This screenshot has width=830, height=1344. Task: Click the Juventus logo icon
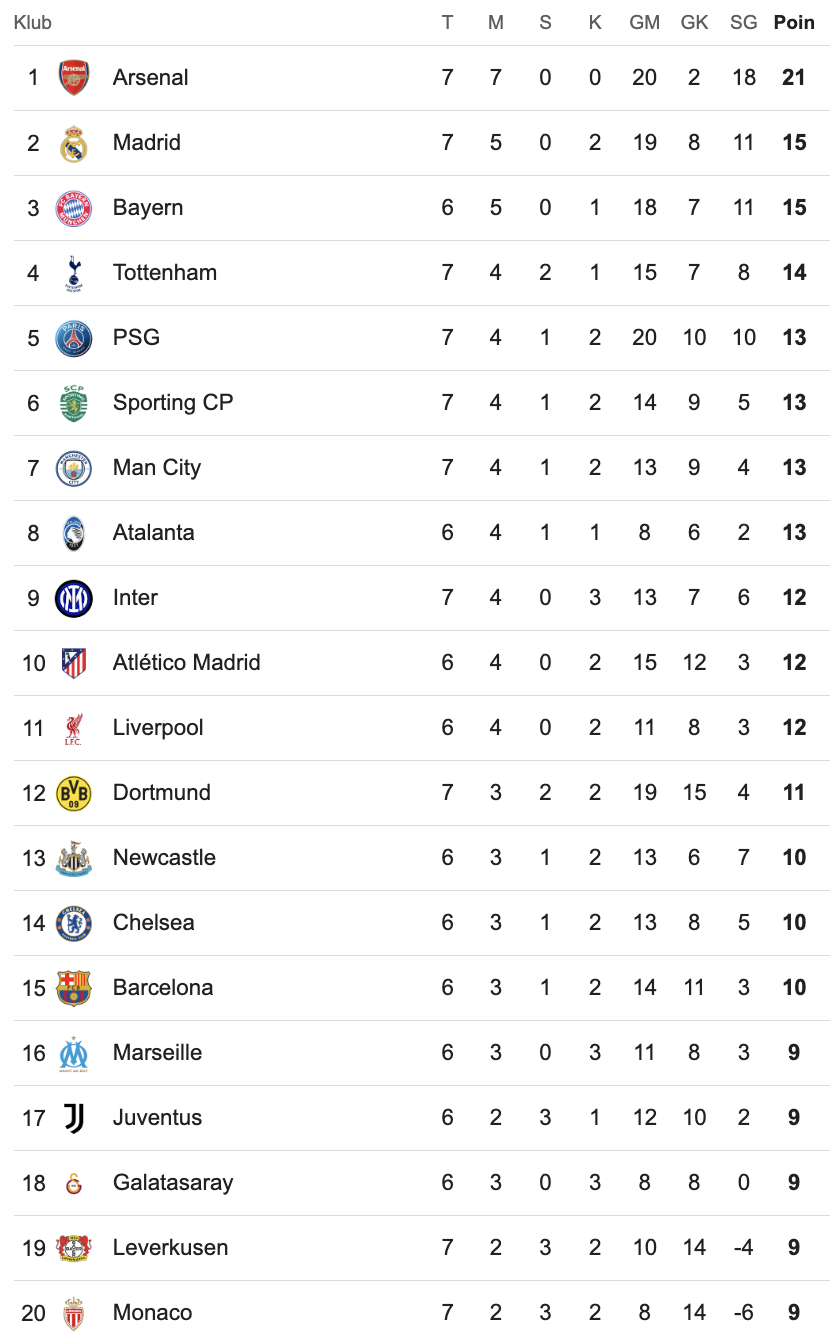click(74, 1118)
